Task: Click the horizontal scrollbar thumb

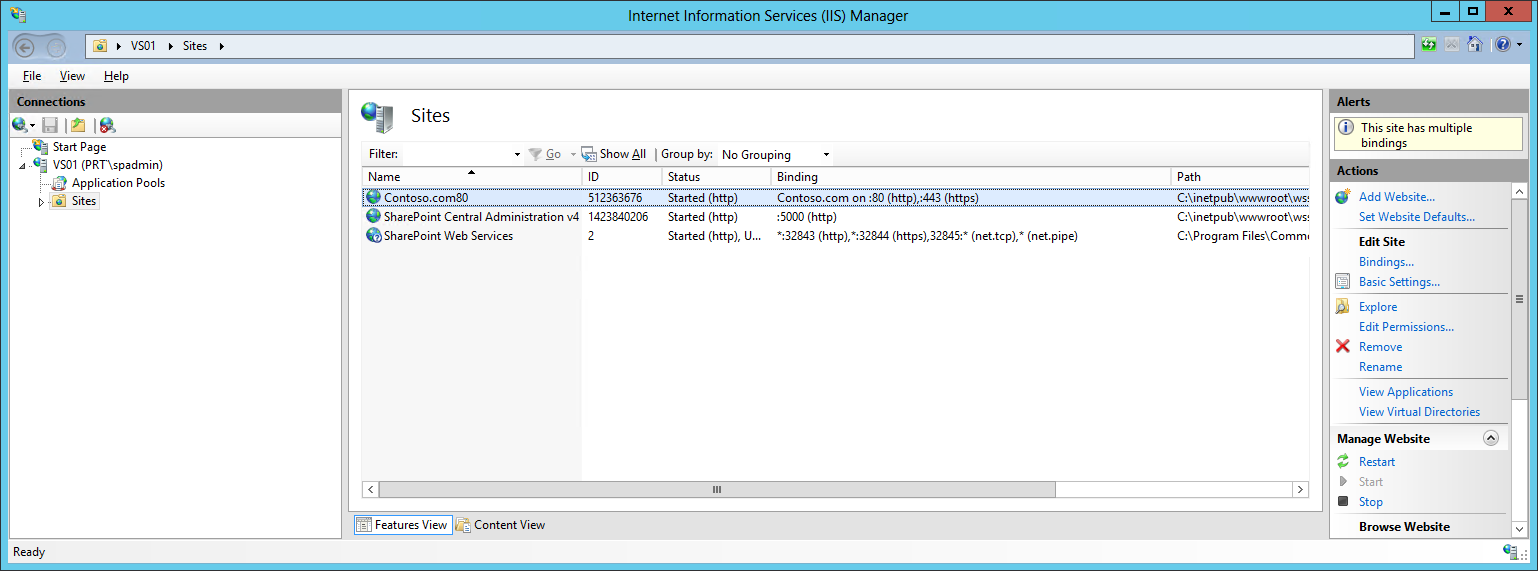Action: (x=716, y=490)
